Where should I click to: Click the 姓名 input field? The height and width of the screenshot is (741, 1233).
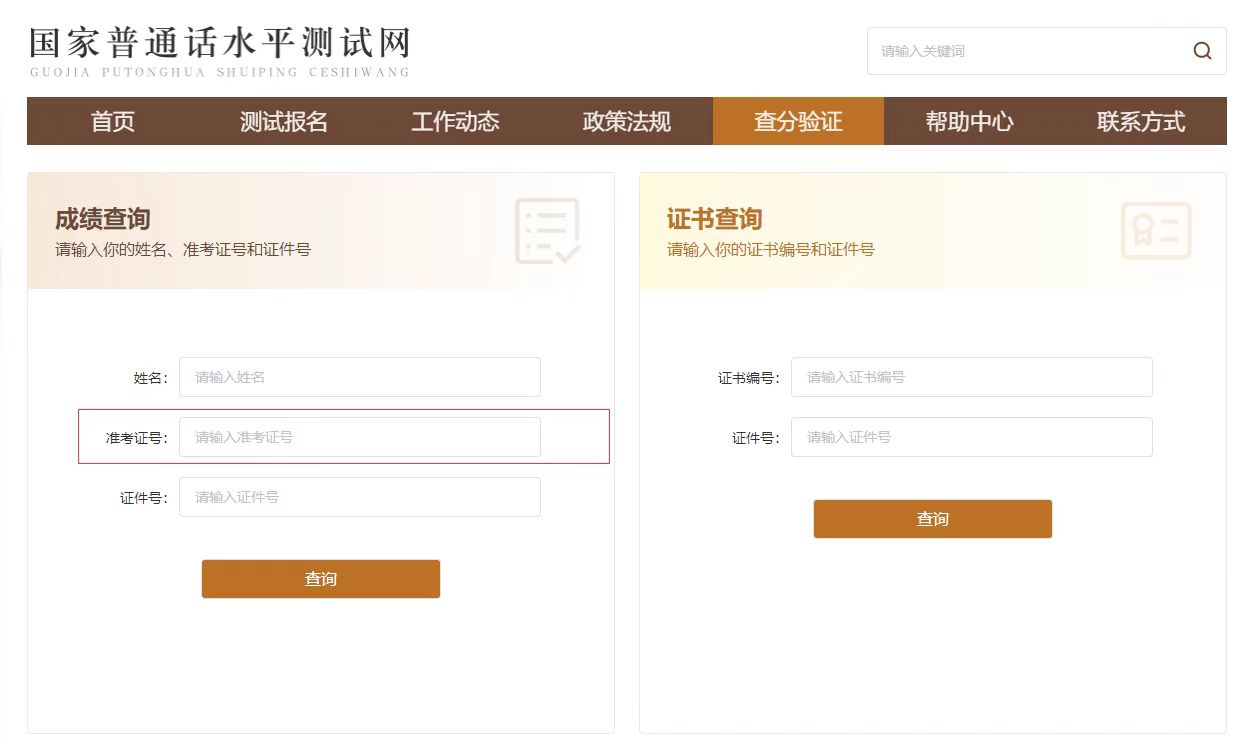(x=359, y=377)
